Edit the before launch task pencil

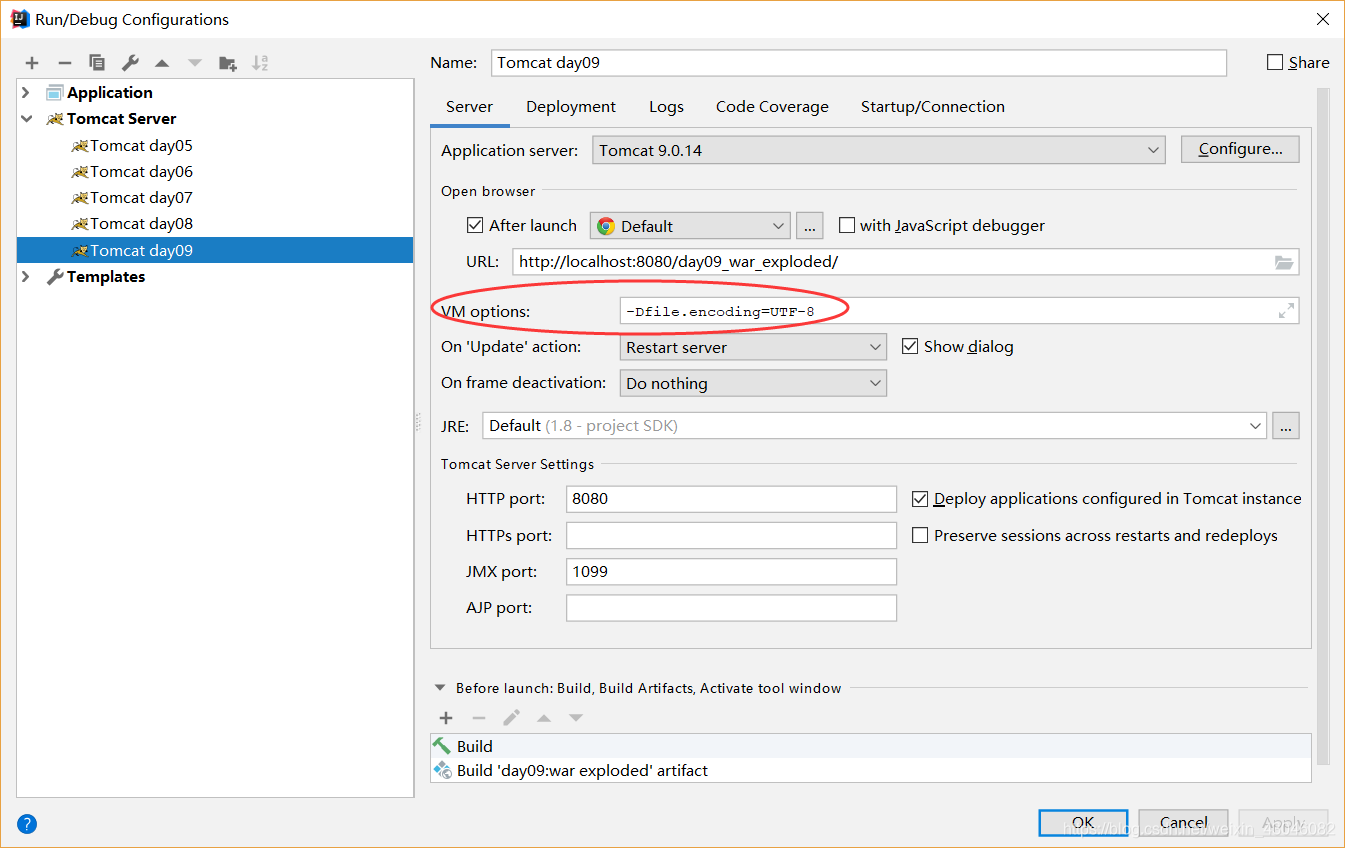(x=511, y=718)
